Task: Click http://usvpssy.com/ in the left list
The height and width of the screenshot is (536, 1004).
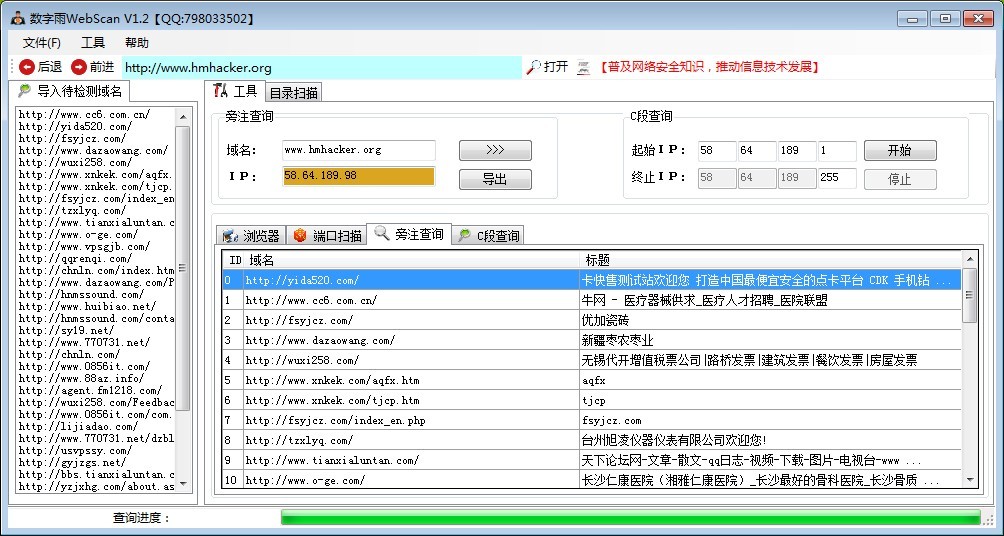Action: [x=75, y=450]
